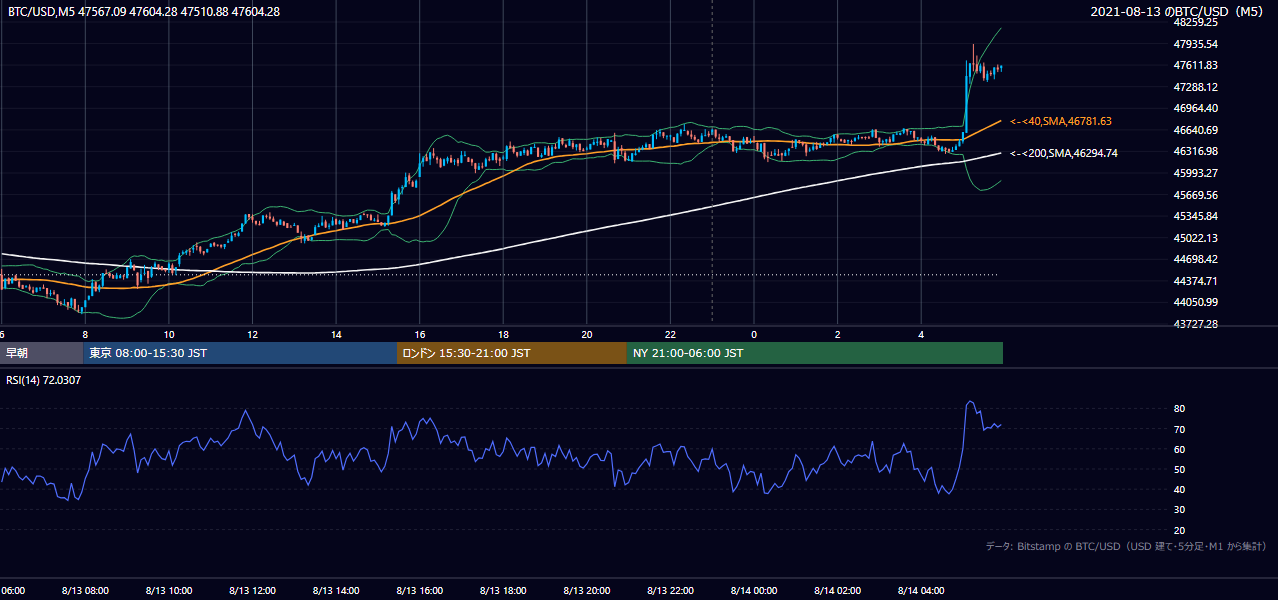Click RSI scale value 20
This screenshot has height=600, width=1278.
coord(1180,531)
